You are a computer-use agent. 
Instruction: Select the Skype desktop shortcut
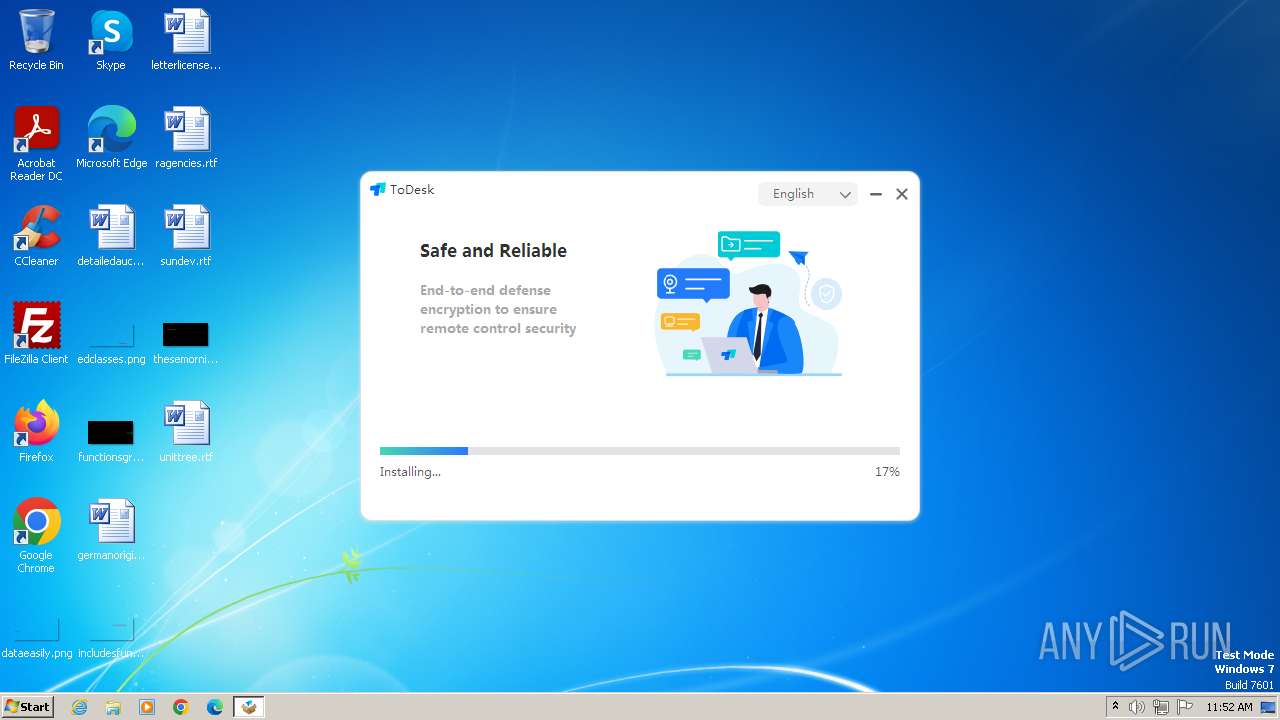pos(111,40)
